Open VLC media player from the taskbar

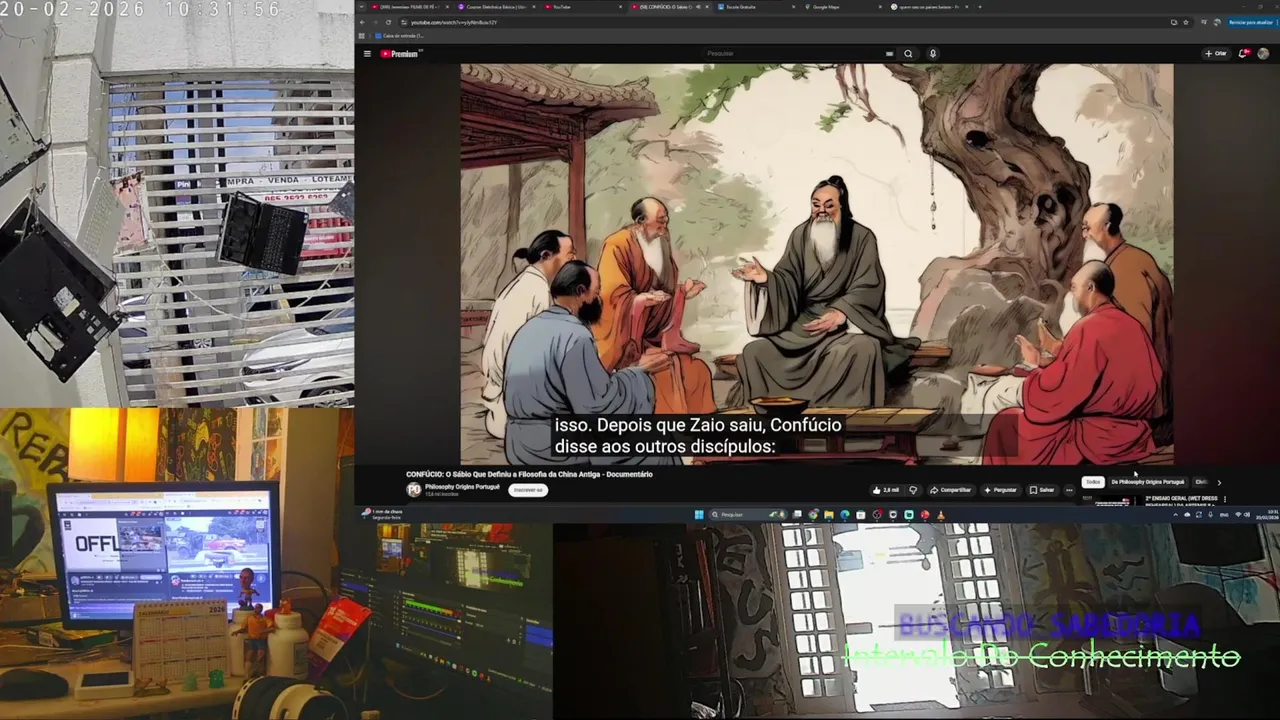point(940,515)
